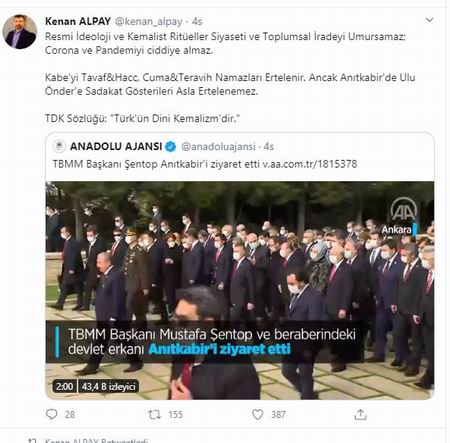Open Kenan ALPAY's profile picture

click(x=20, y=32)
